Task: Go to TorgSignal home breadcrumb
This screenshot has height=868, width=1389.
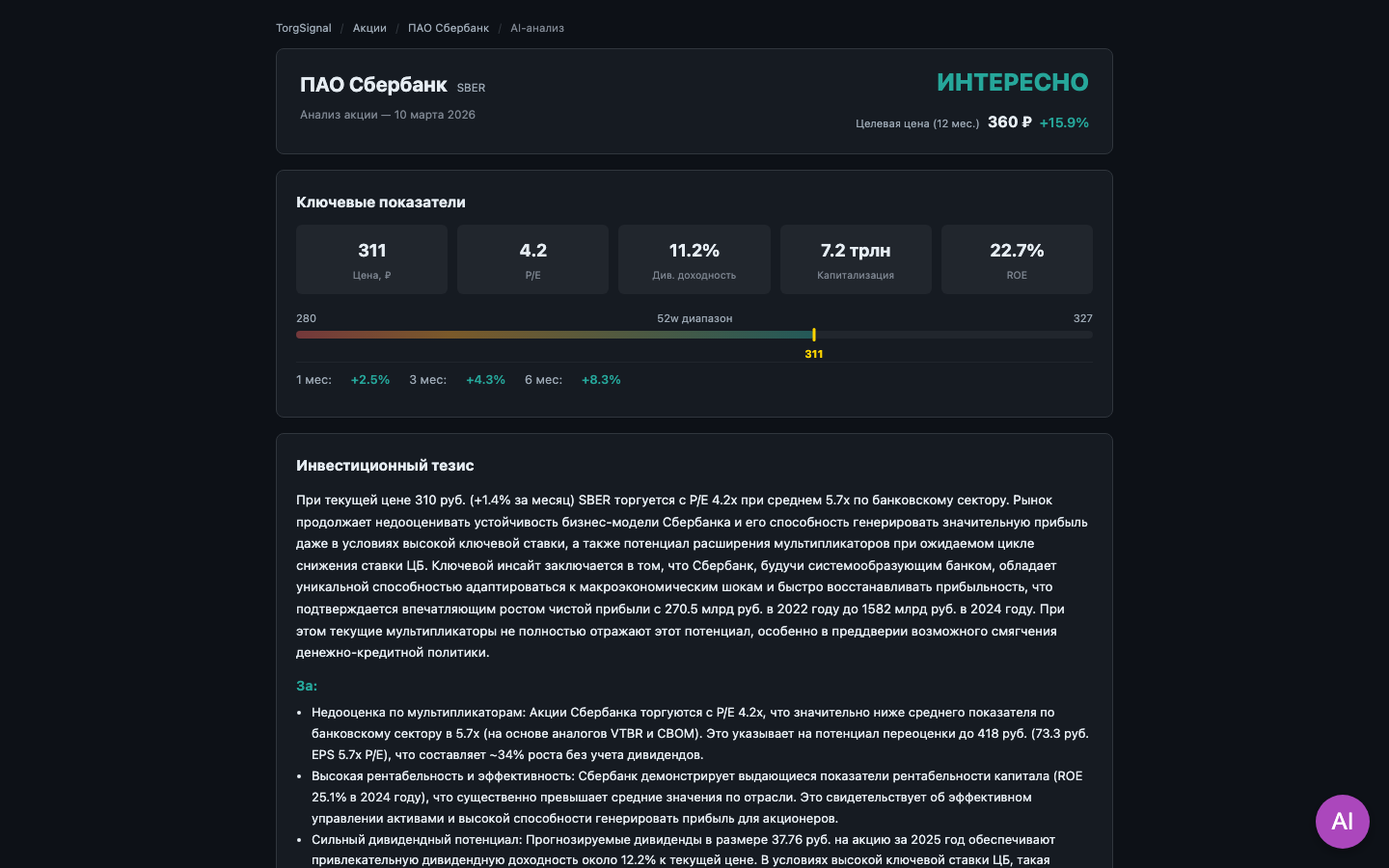Action: (x=303, y=28)
